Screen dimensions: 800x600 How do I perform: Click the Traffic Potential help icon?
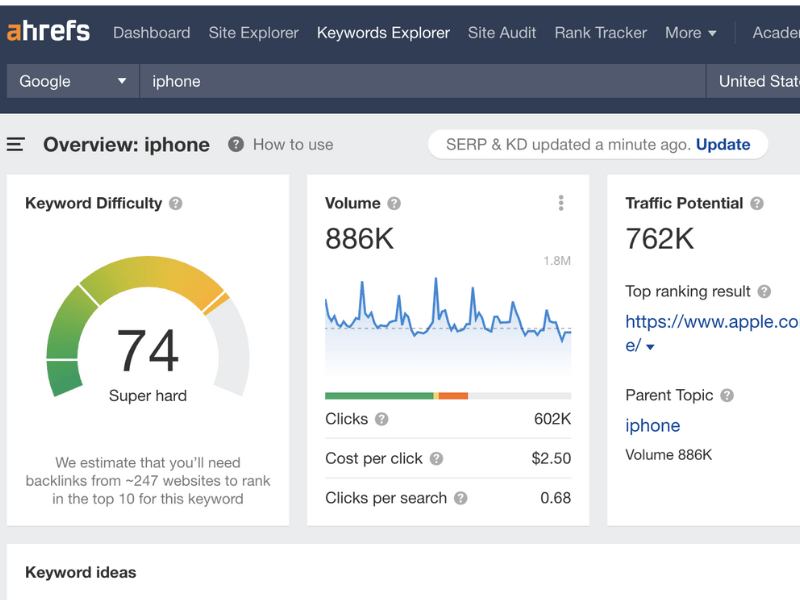point(757,204)
